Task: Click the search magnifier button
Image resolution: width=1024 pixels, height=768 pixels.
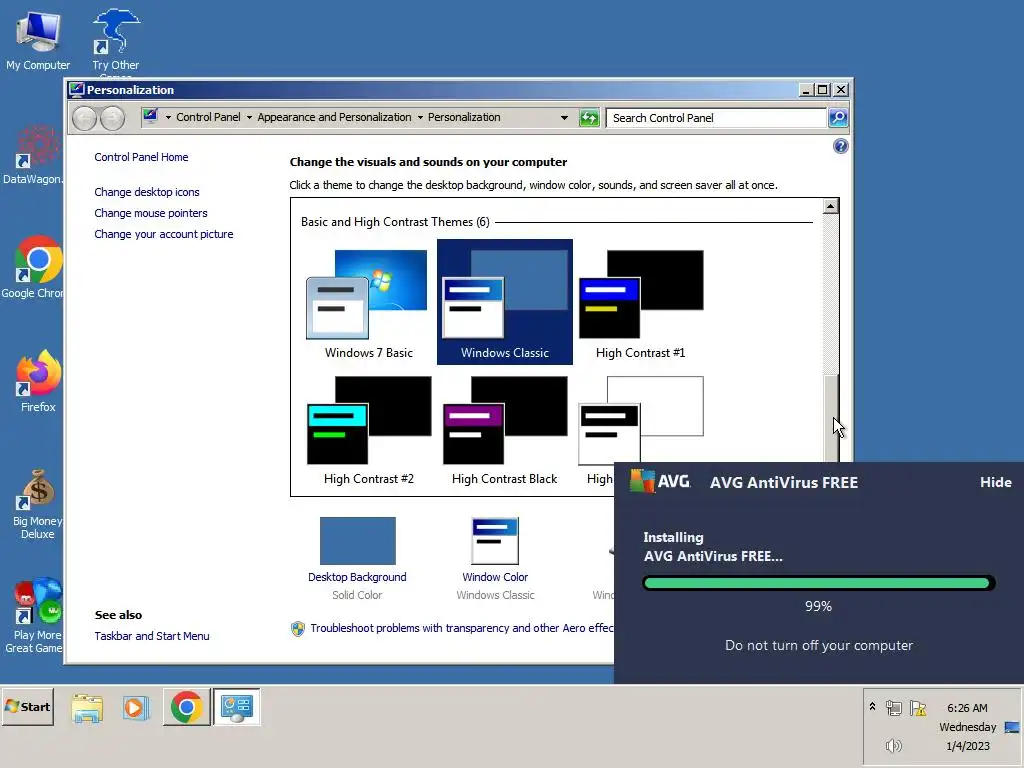Action: pyautogui.click(x=838, y=118)
